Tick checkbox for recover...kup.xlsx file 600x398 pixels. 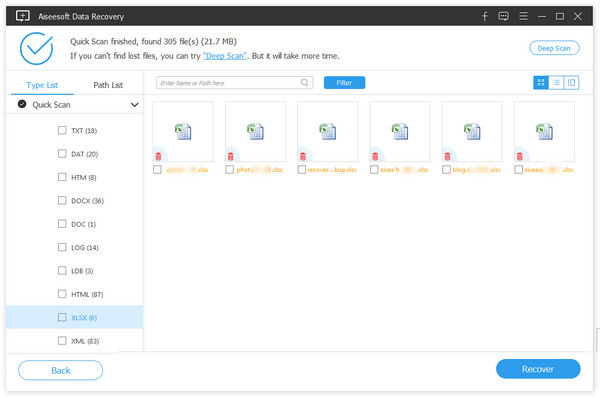pyautogui.click(x=302, y=170)
